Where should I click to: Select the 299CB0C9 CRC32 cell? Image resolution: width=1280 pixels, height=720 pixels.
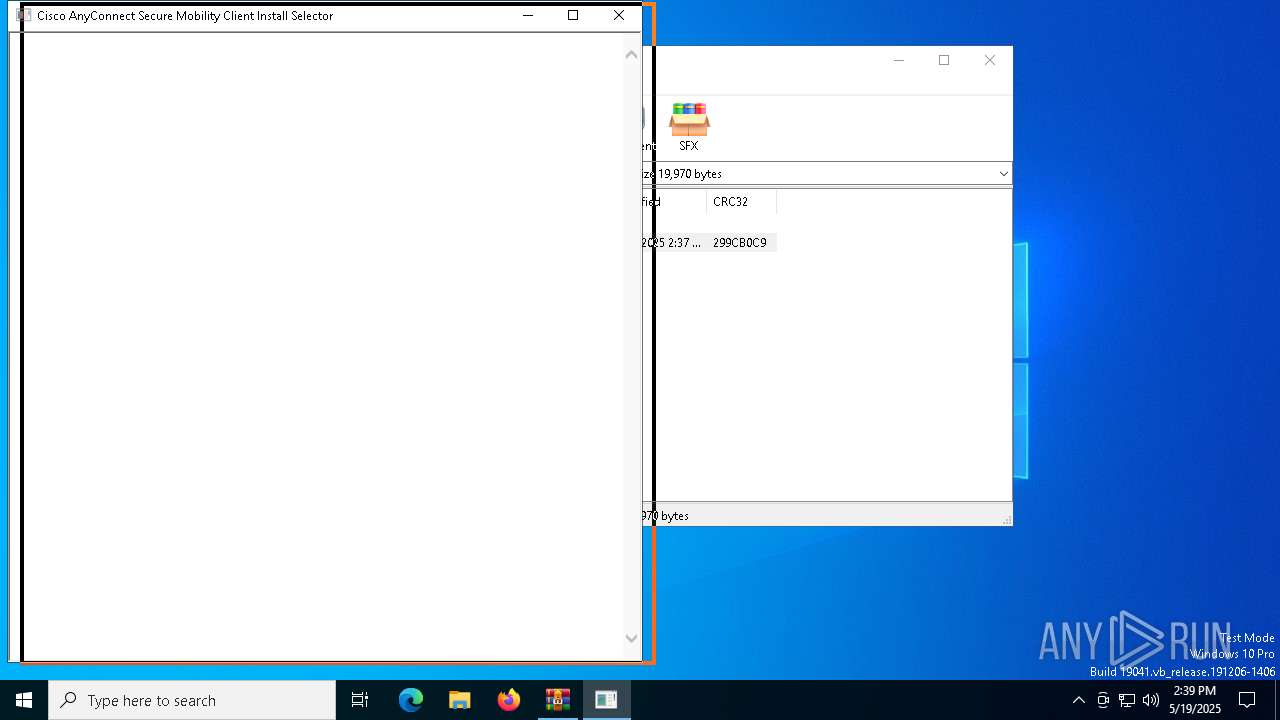(x=741, y=243)
